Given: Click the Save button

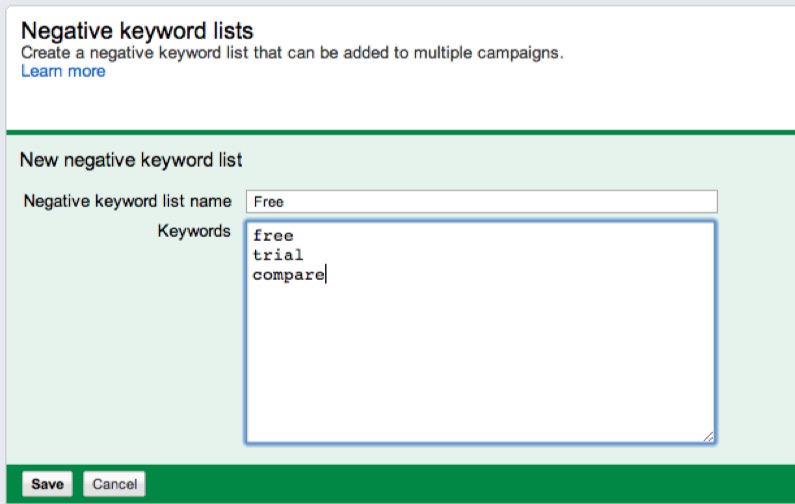Looking at the screenshot, I should coord(47,484).
